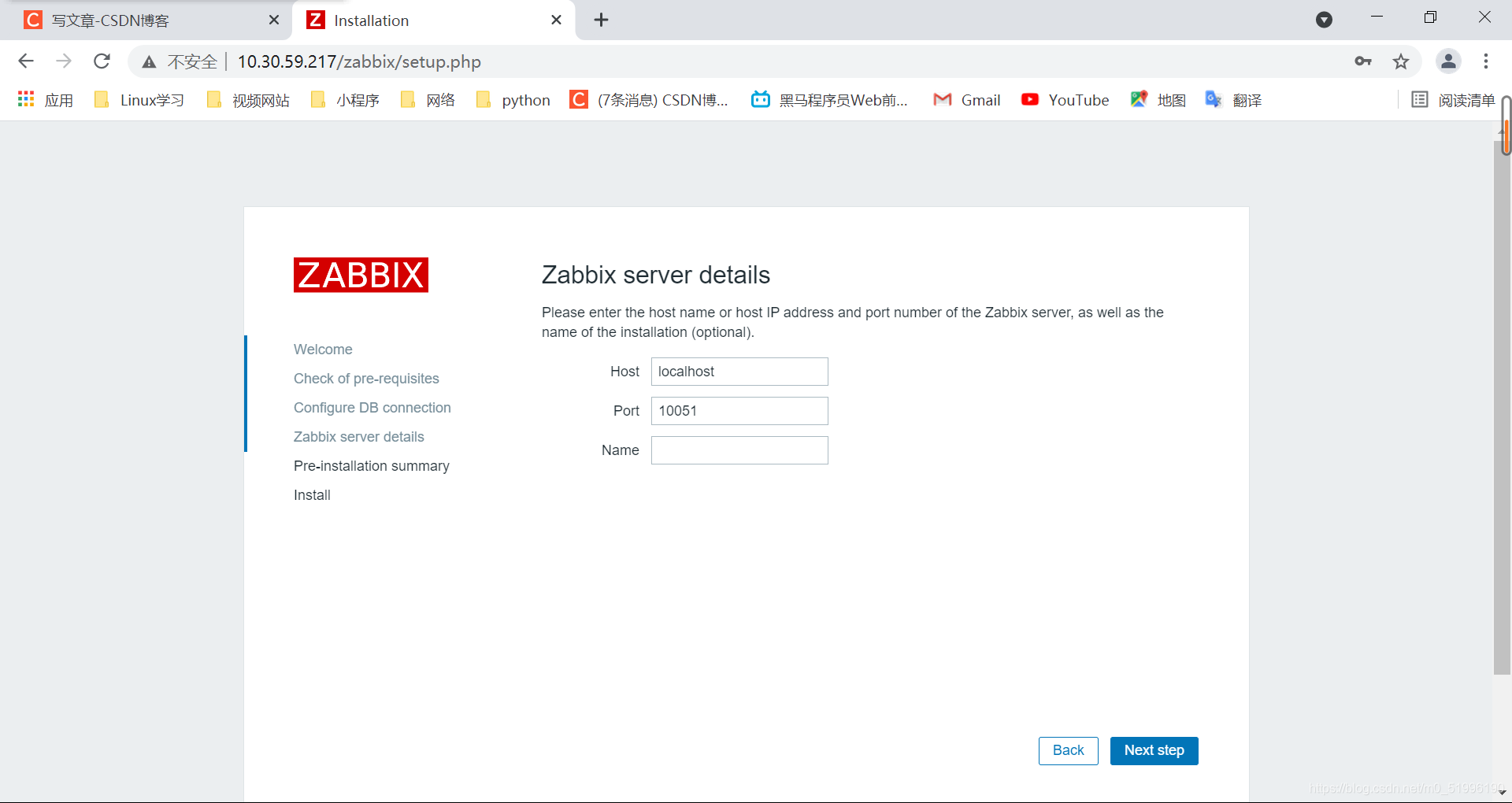Select Pre-installation summary step

372,466
